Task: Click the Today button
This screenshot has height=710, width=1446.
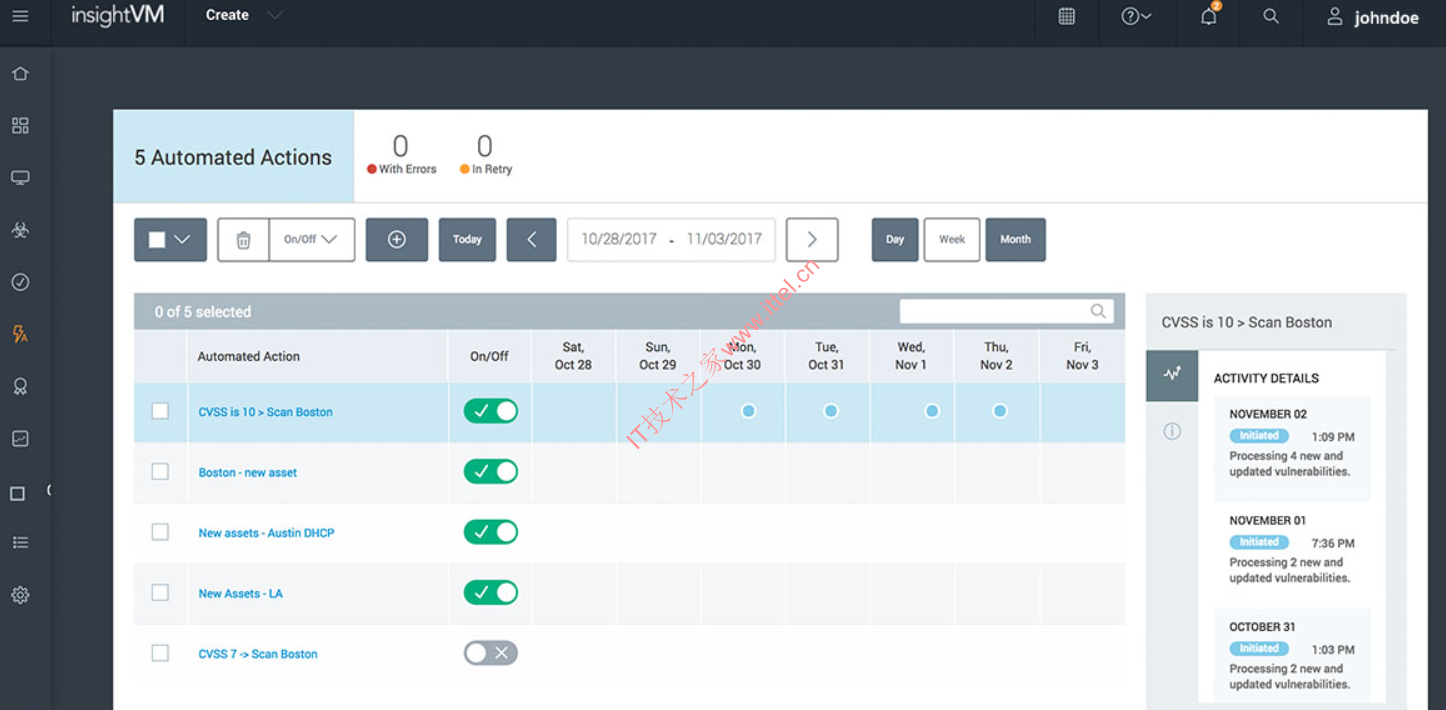Action: click(467, 240)
